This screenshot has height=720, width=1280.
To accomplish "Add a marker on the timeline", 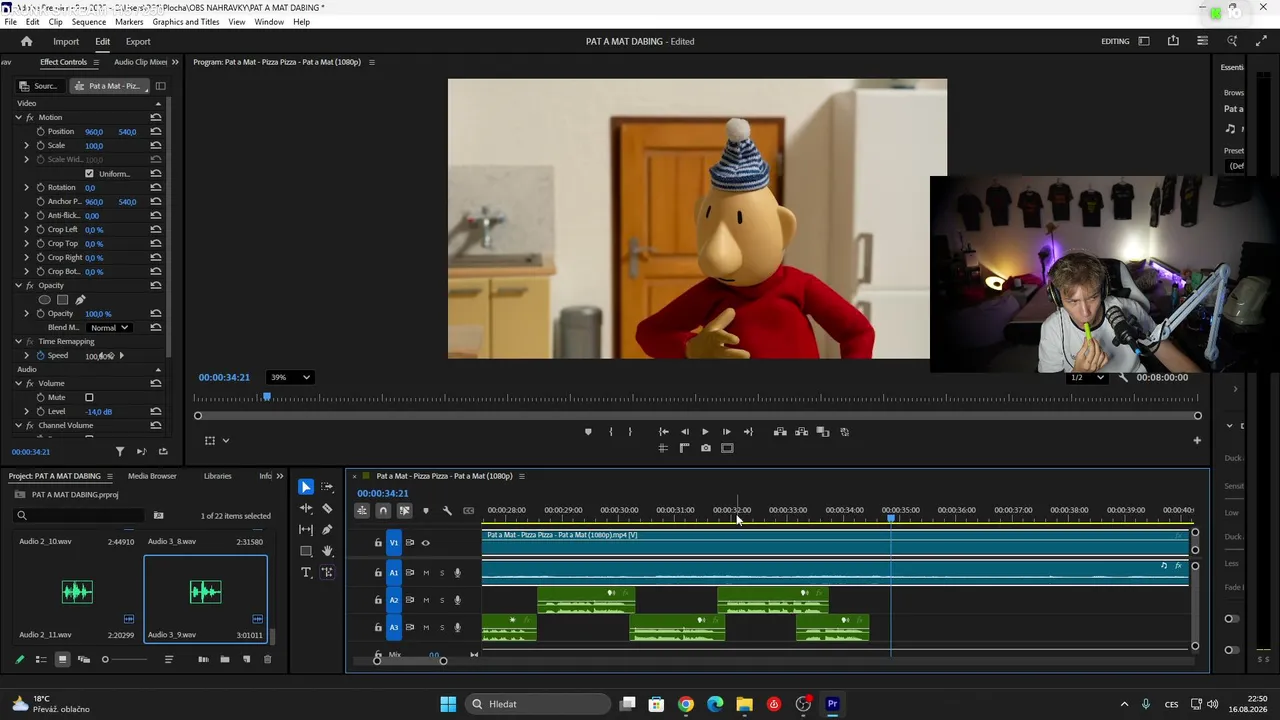I will click(426, 511).
